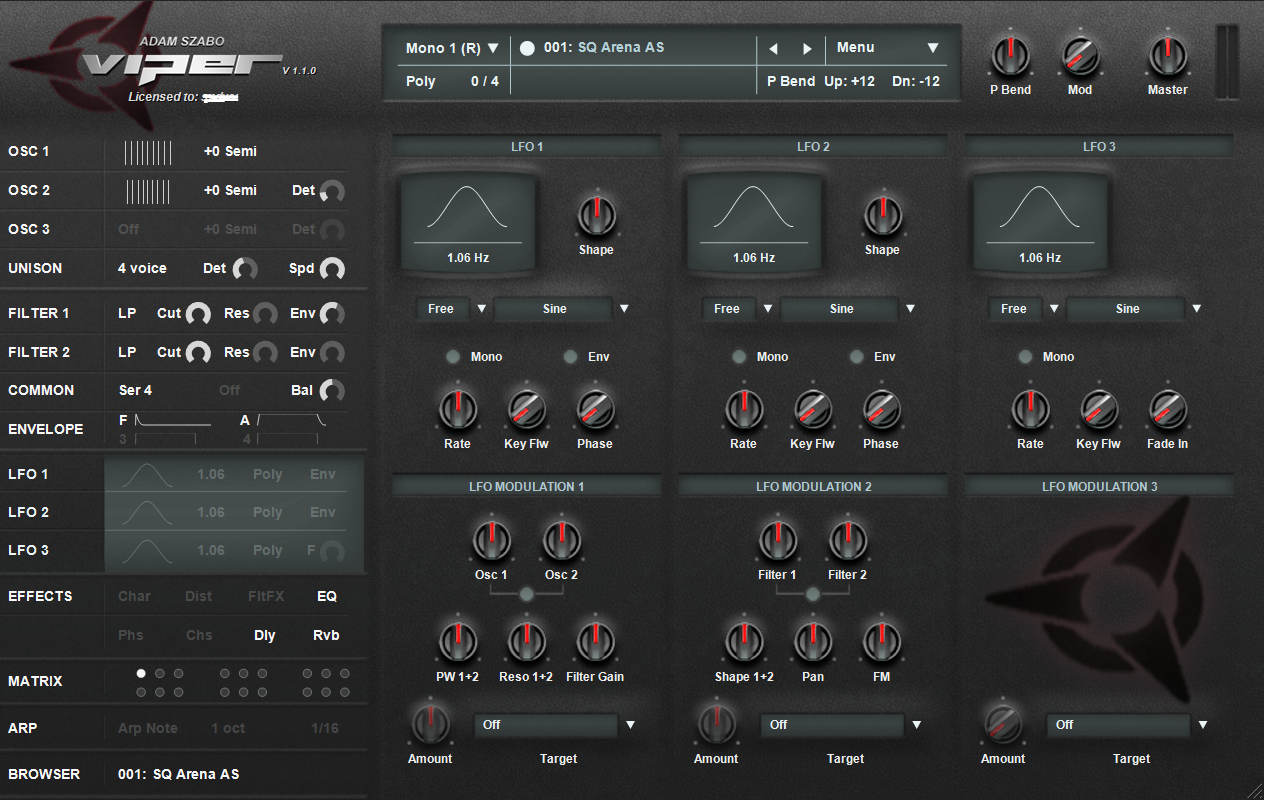
Task: Click the Dly delay effect
Action: tap(264, 635)
